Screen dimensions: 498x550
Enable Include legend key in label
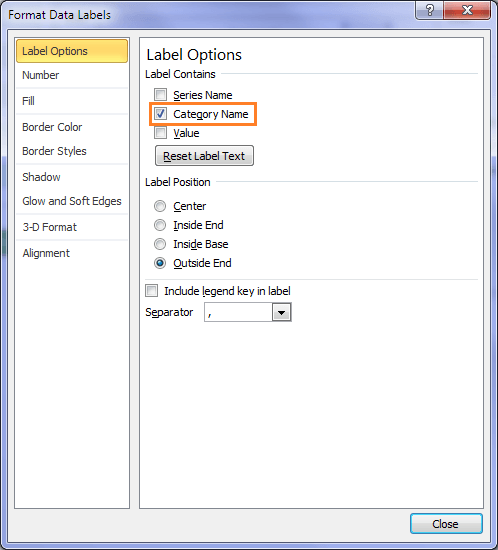(x=152, y=291)
